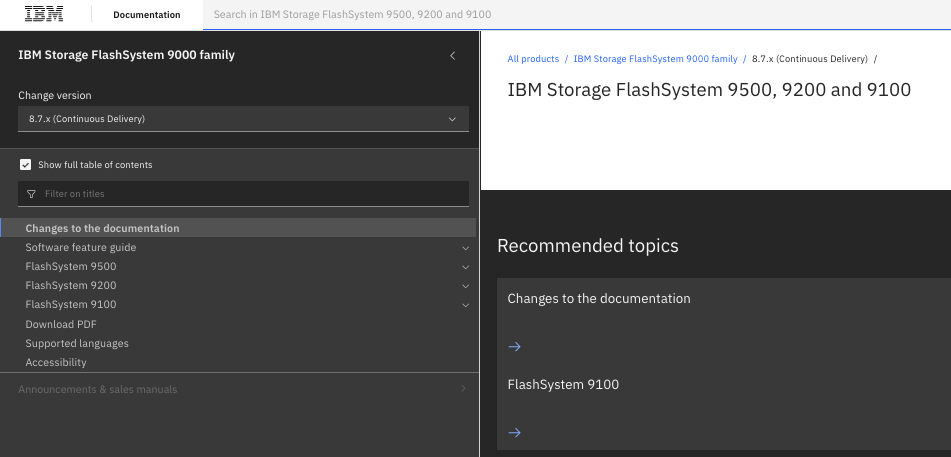The width and height of the screenshot is (951, 457).
Task: Expand FlashSystem 9500 tree chevron
Action: point(465,267)
